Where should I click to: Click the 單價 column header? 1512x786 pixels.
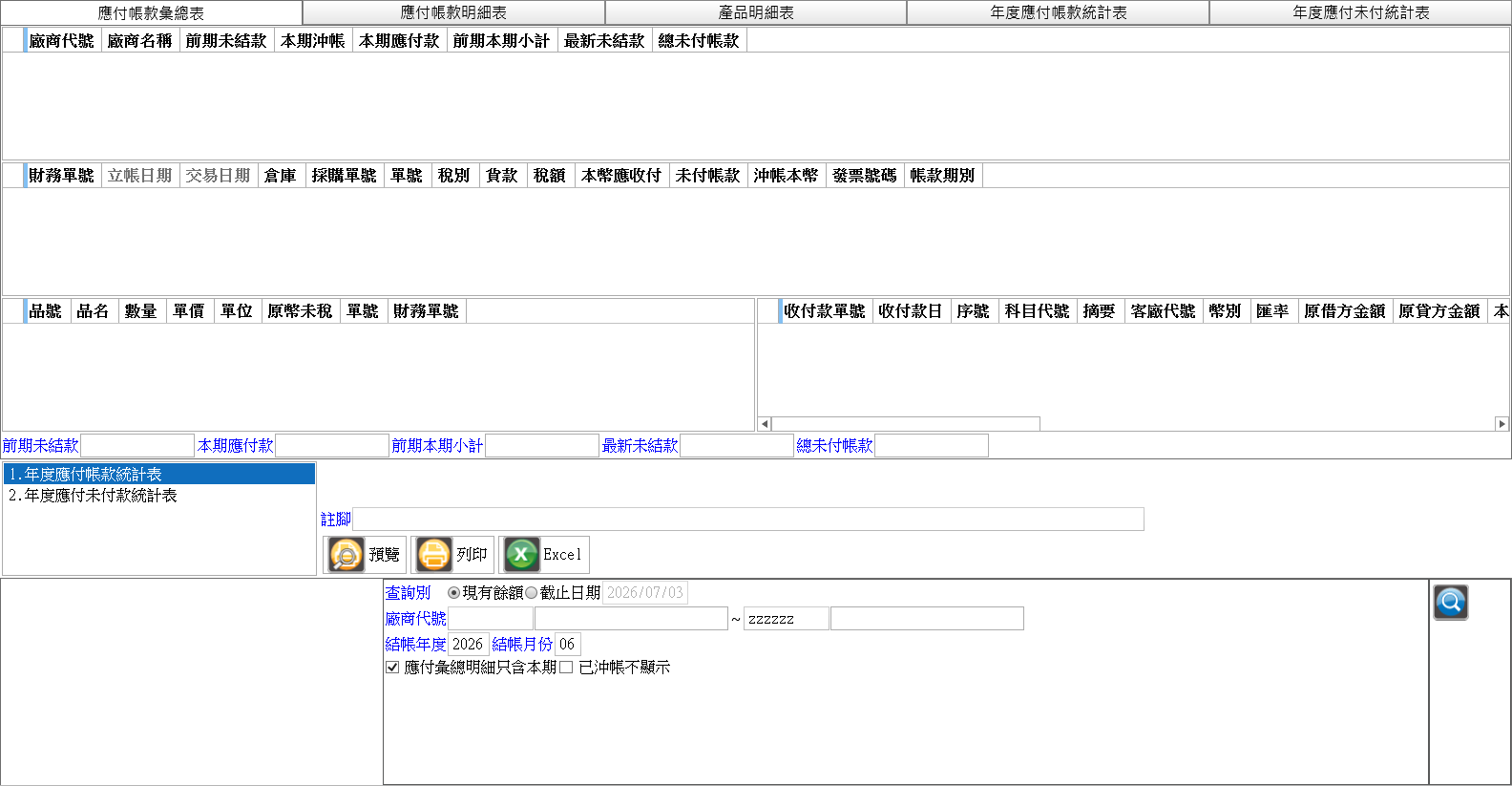click(x=190, y=311)
